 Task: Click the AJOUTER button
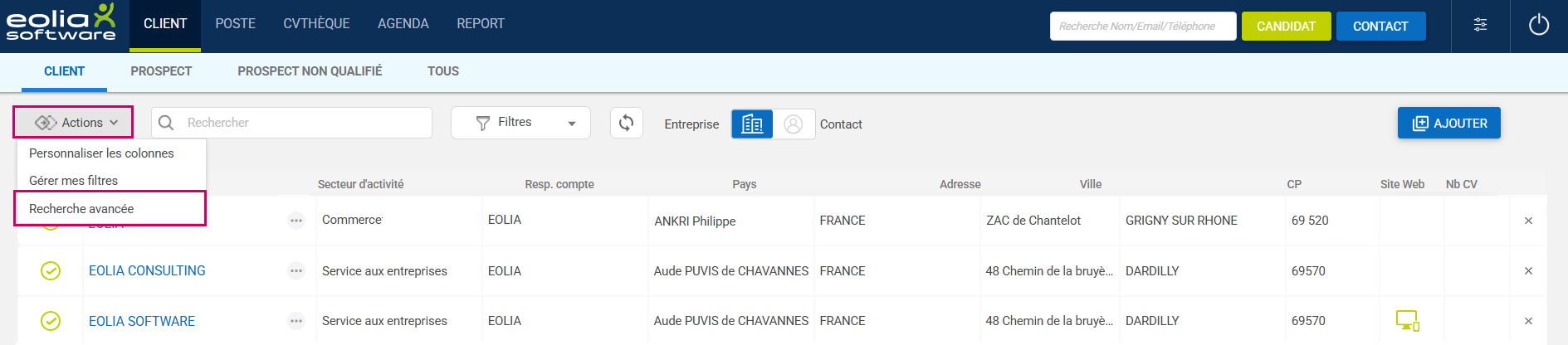(1448, 123)
